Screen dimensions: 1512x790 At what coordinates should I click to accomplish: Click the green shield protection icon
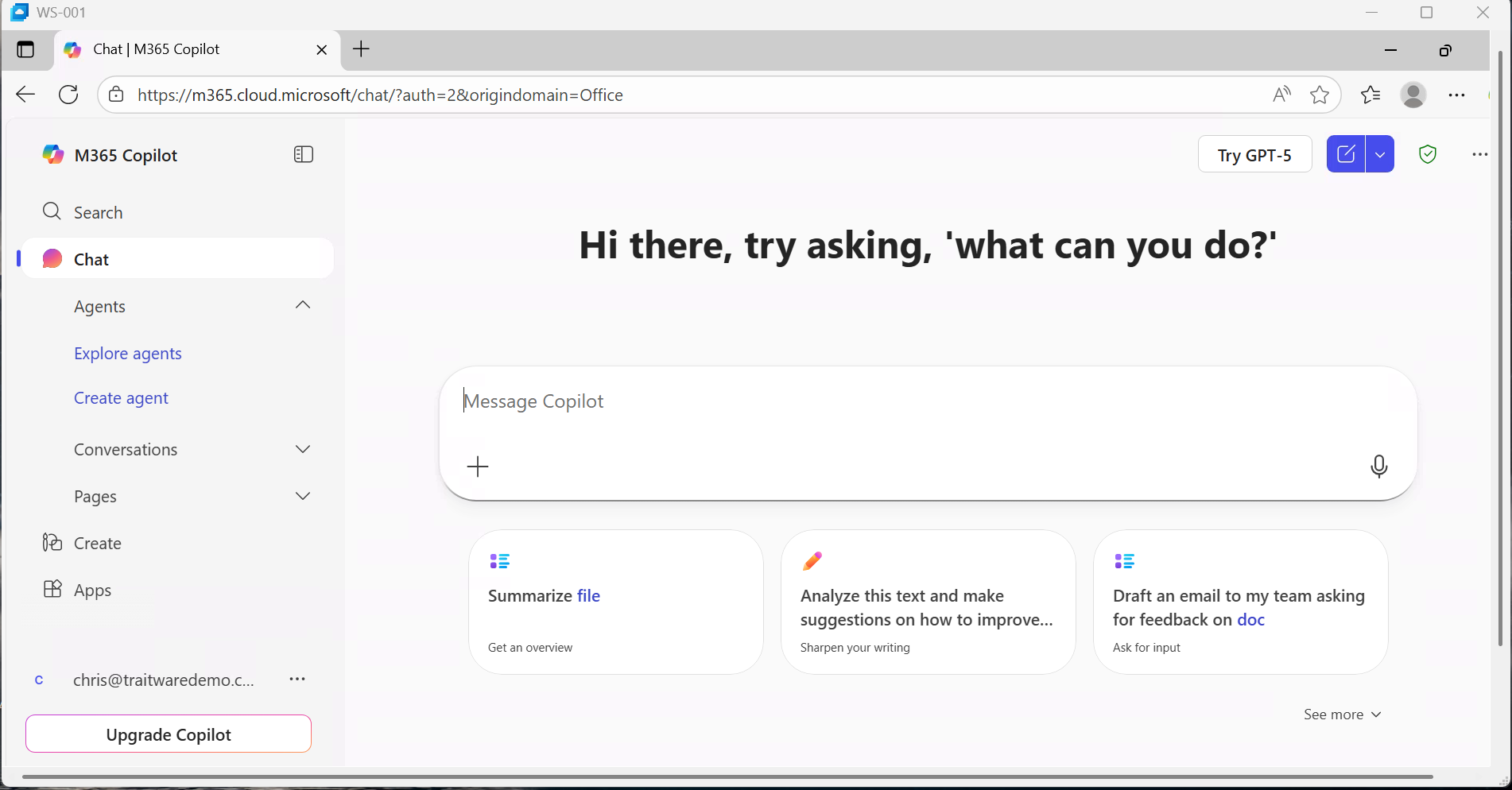[1428, 154]
